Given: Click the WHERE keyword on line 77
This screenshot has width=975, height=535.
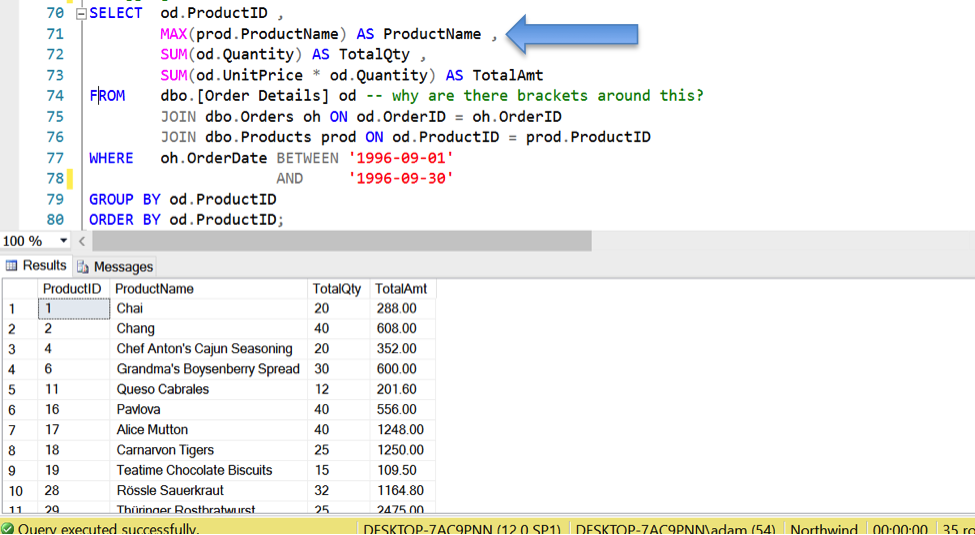Looking at the screenshot, I should tap(111, 158).
